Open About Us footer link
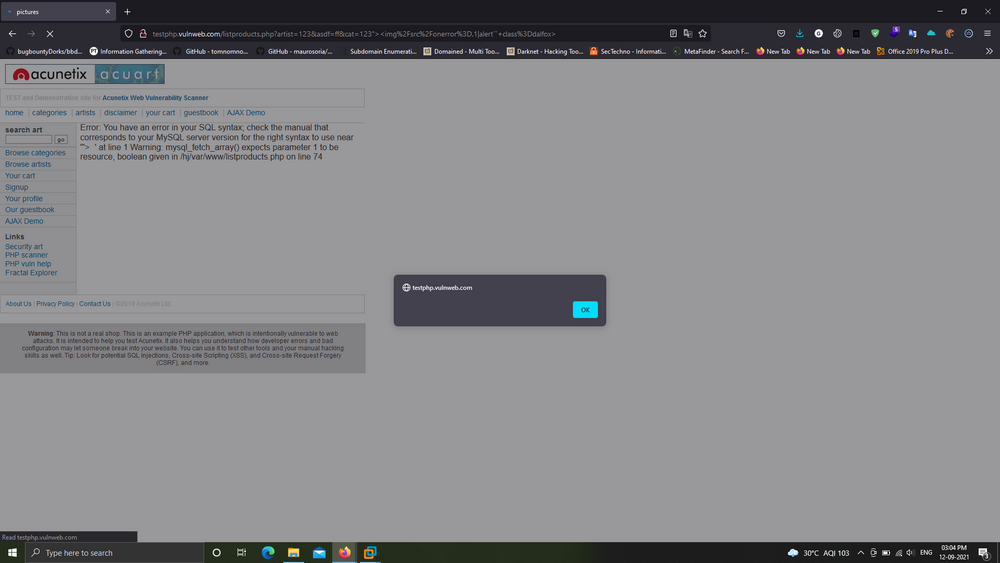Image resolution: width=1000 pixels, height=563 pixels. tap(18, 304)
